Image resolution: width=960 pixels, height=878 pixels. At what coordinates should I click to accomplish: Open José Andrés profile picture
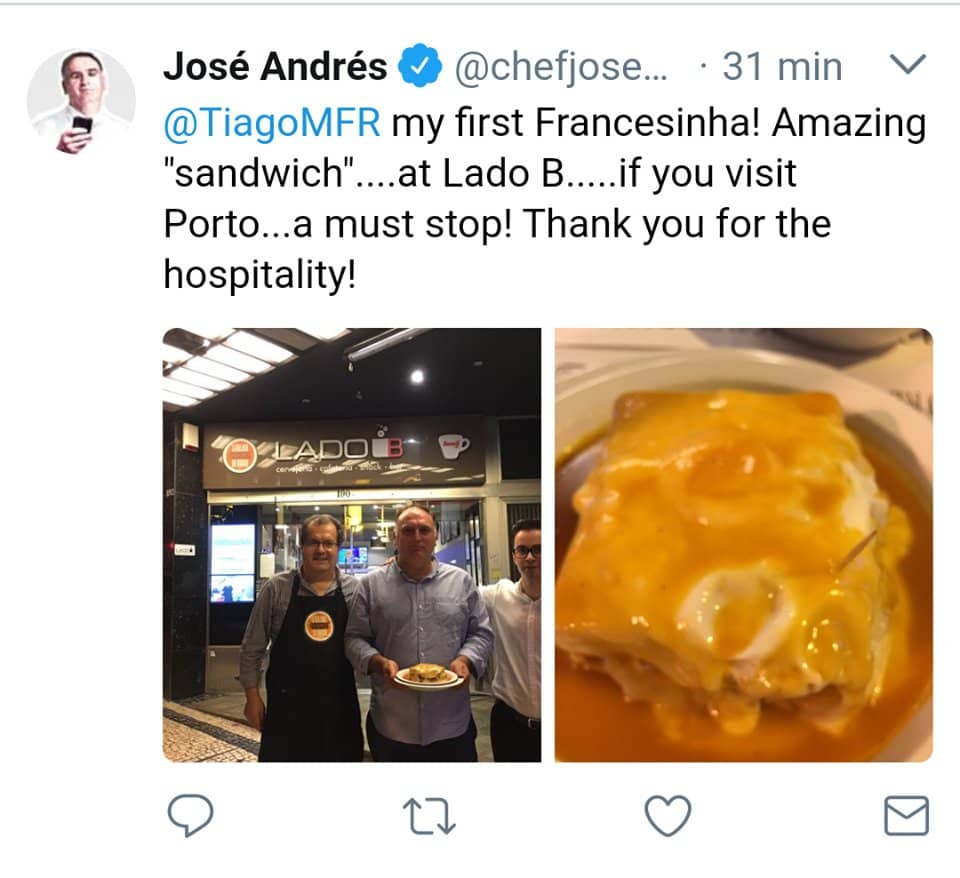point(81,102)
